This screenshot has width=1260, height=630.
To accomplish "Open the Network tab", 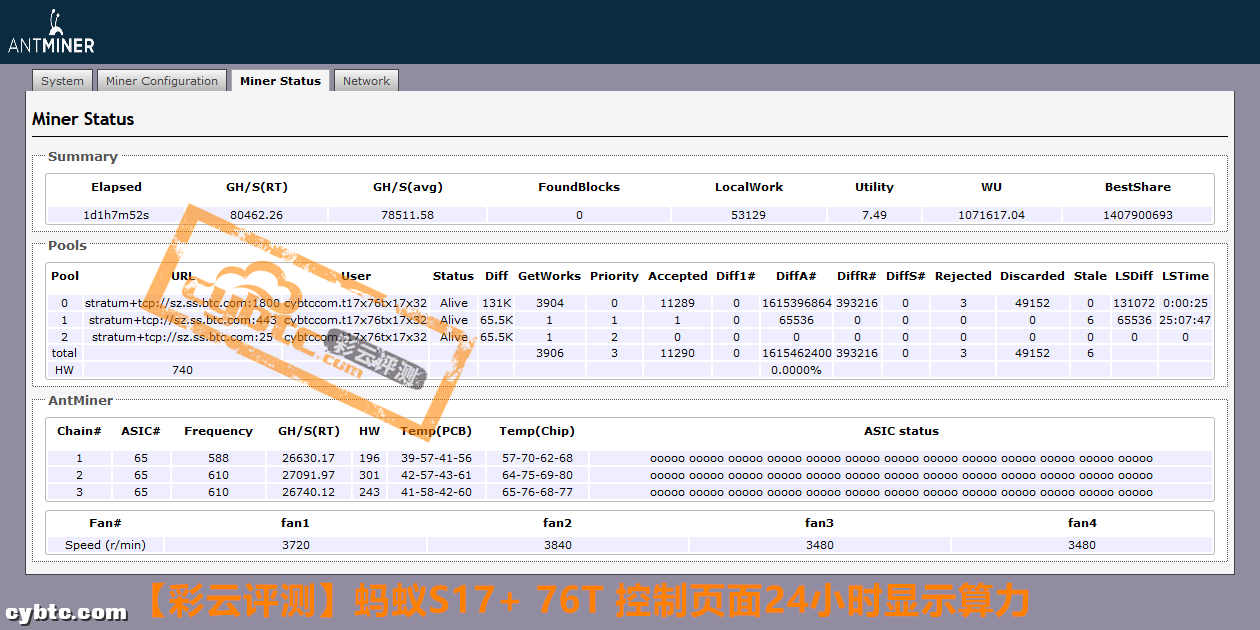I will [366, 81].
